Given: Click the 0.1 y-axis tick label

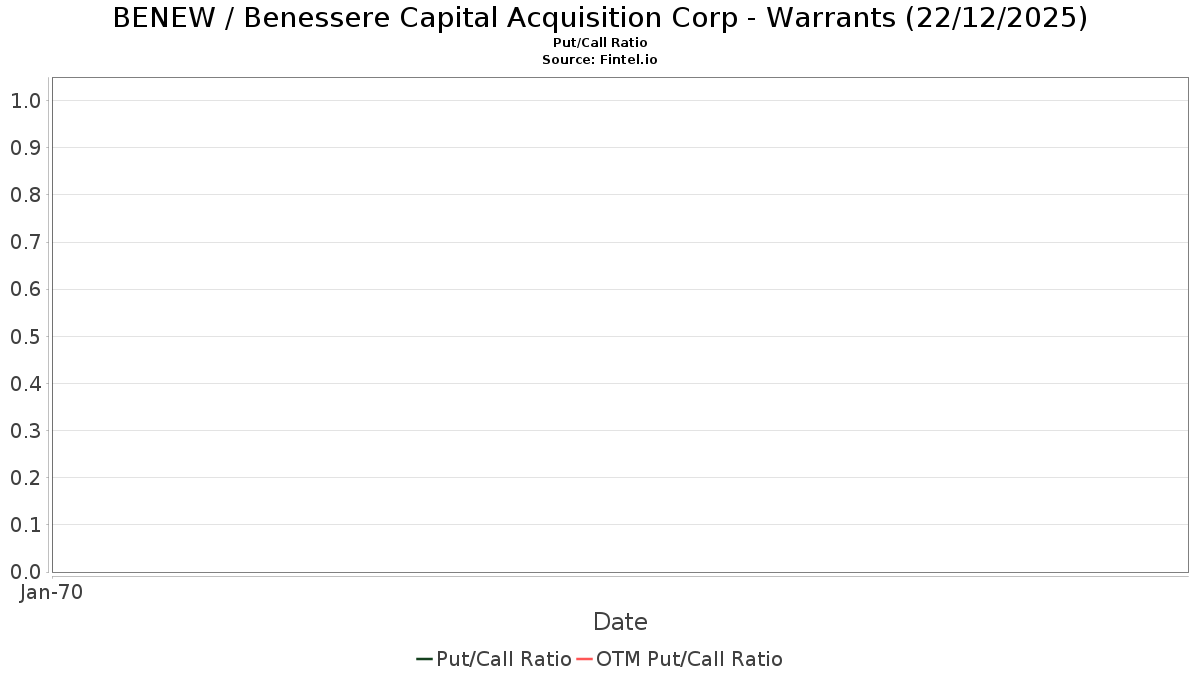Looking at the screenshot, I should [x=25, y=525].
